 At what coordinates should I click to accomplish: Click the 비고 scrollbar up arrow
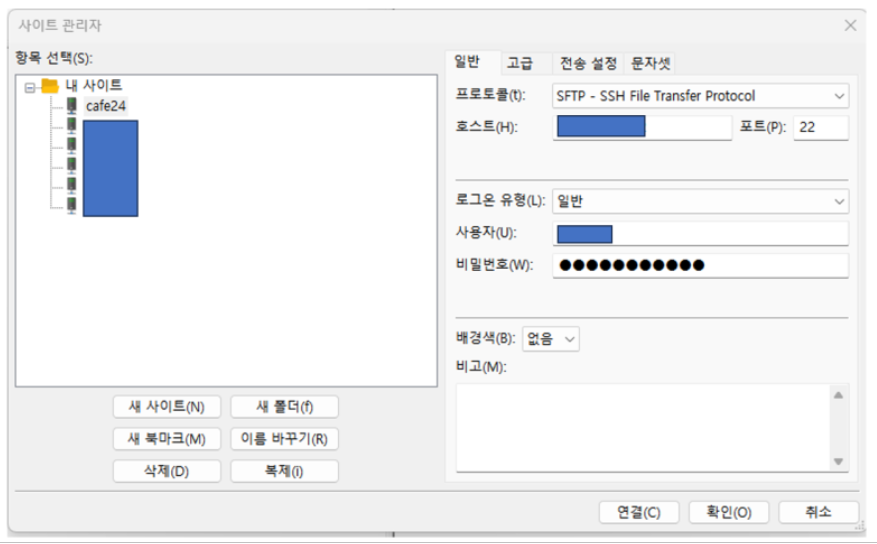[838, 395]
